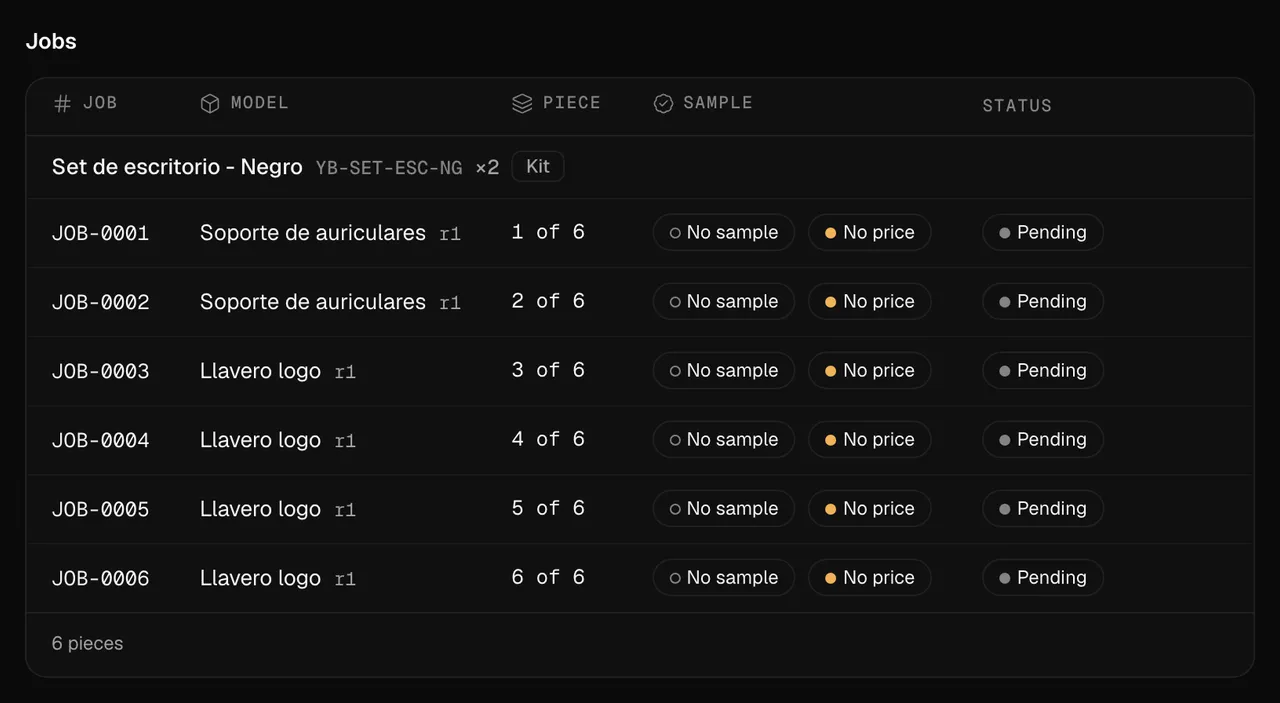Open Soporte de auriculares model in JOB-0001 row
Image resolution: width=1280 pixels, height=703 pixels.
(313, 232)
